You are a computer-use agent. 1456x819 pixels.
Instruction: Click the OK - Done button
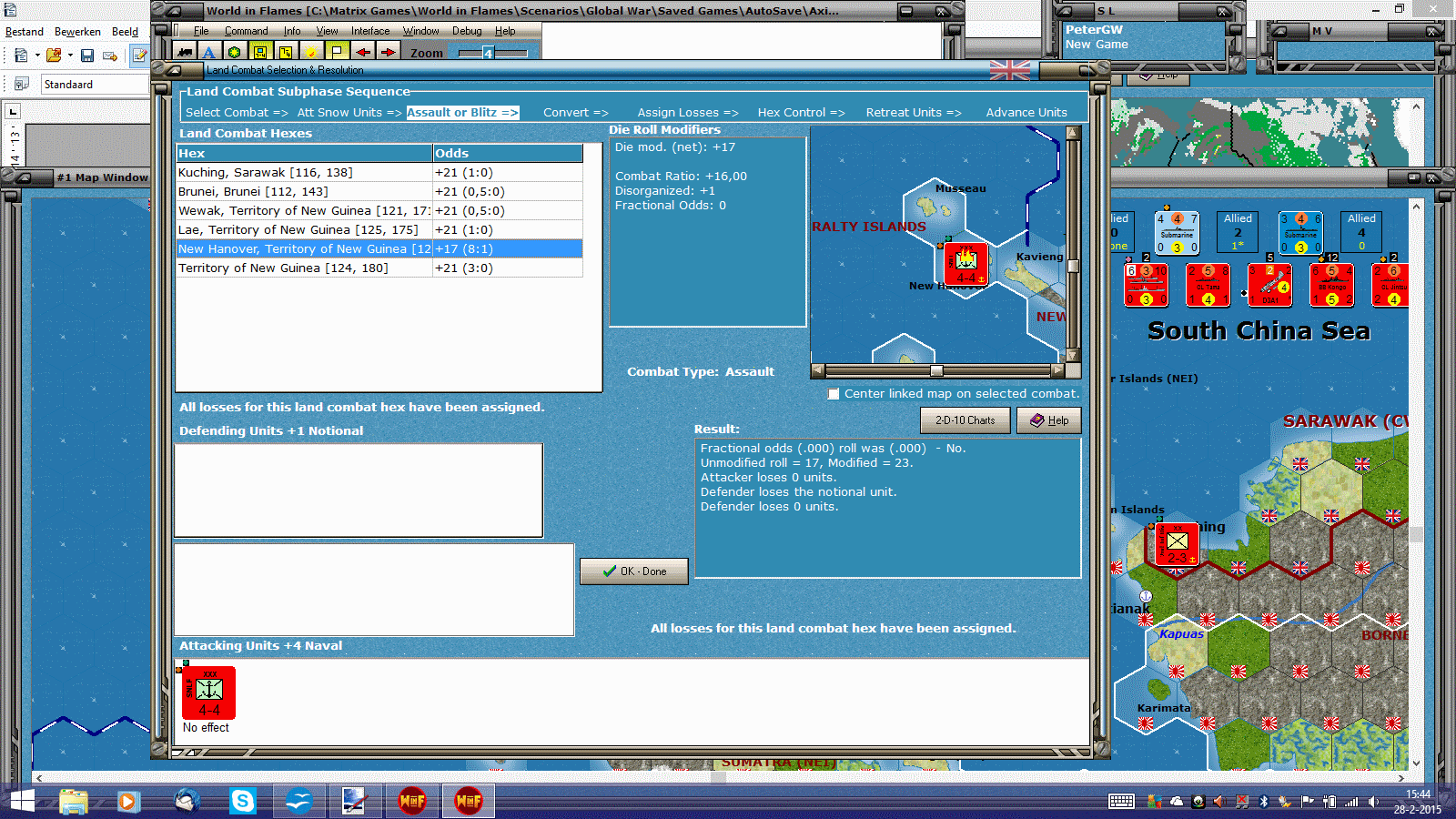pyautogui.click(x=634, y=571)
